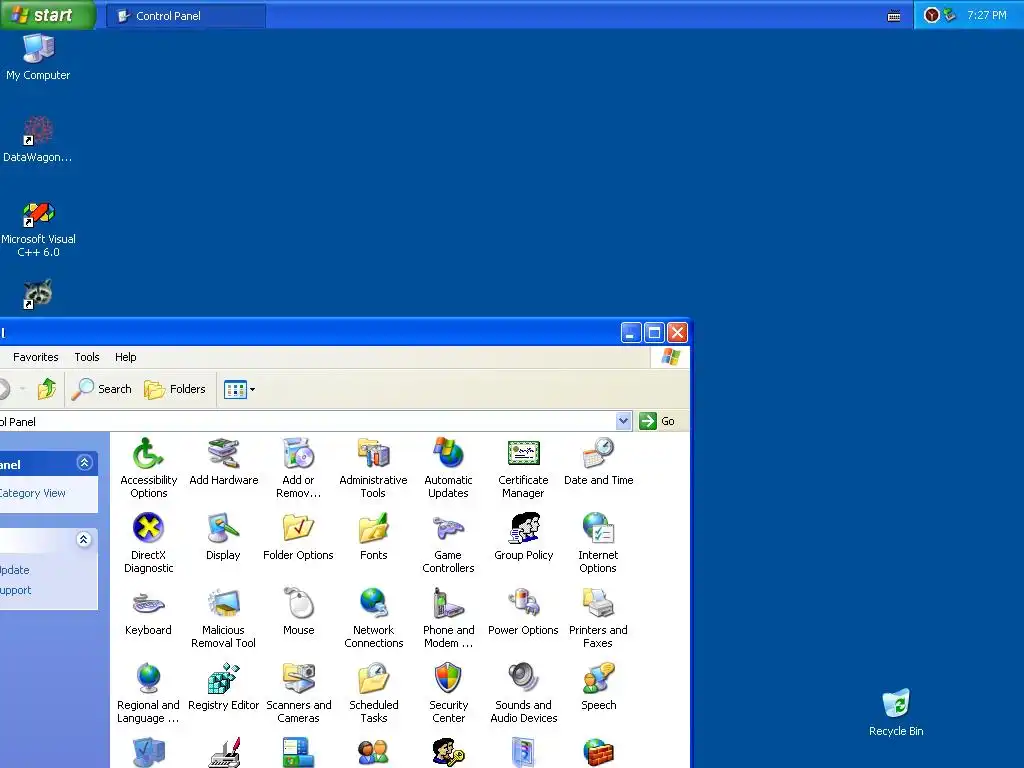The height and width of the screenshot is (768, 1024).
Task: Launch DirectX Diagnostic icon
Action: point(148,543)
